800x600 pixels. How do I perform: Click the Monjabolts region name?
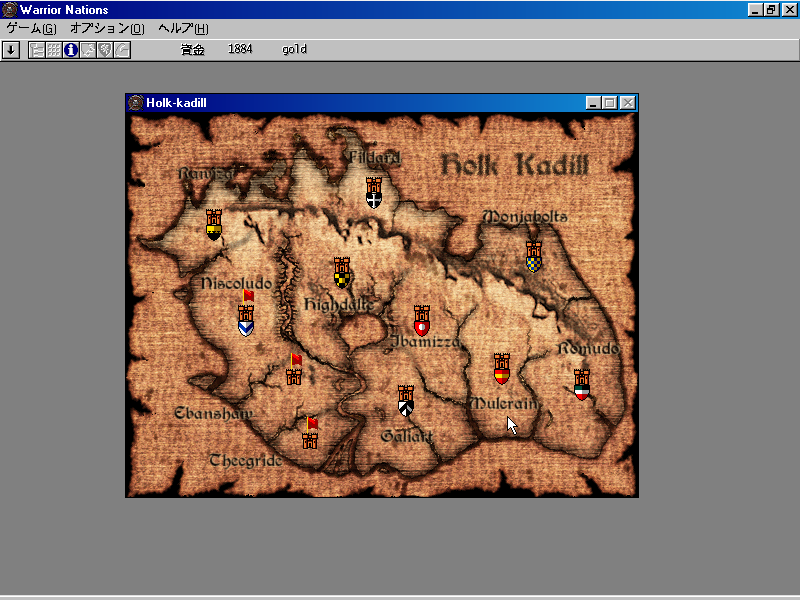tap(525, 216)
